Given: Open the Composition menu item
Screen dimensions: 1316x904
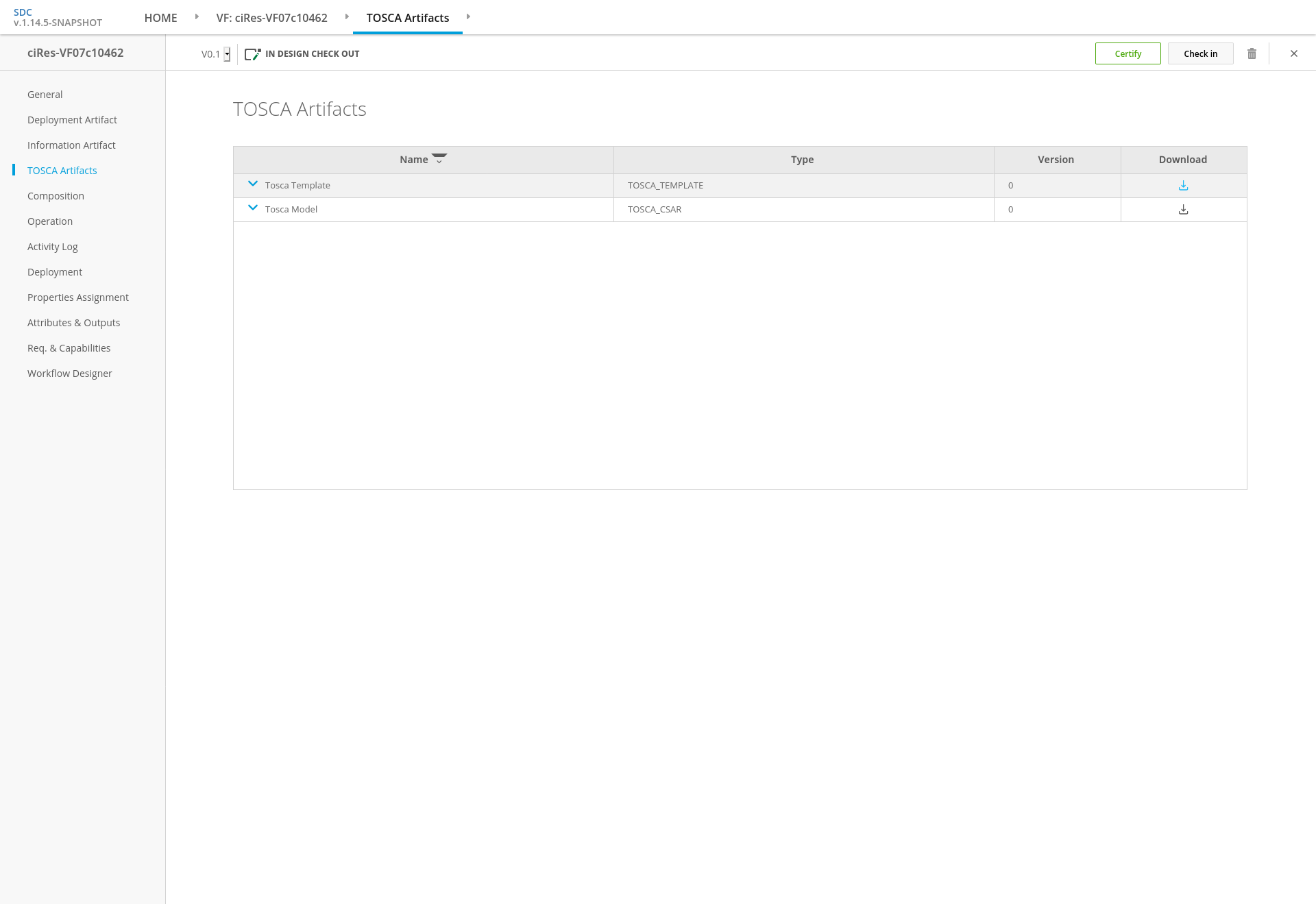Looking at the screenshot, I should pyautogui.click(x=56, y=196).
